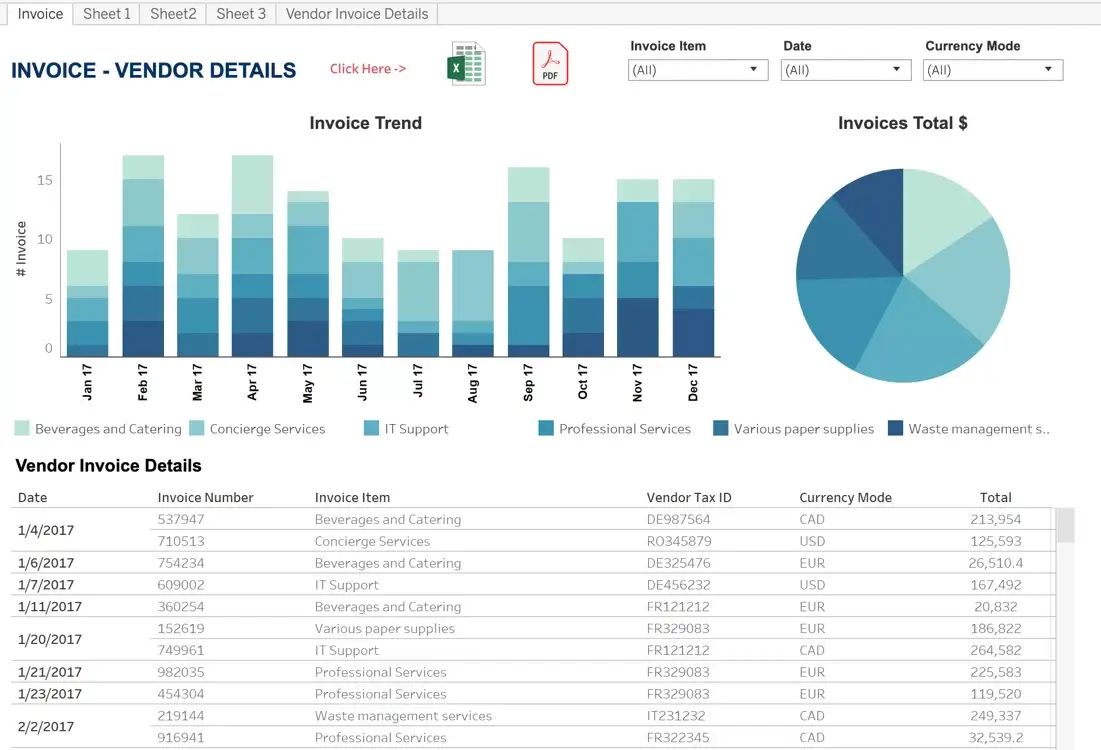Click the IT Support legend color square
The width and height of the screenshot is (1101, 750).
pyautogui.click(x=371, y=428)
